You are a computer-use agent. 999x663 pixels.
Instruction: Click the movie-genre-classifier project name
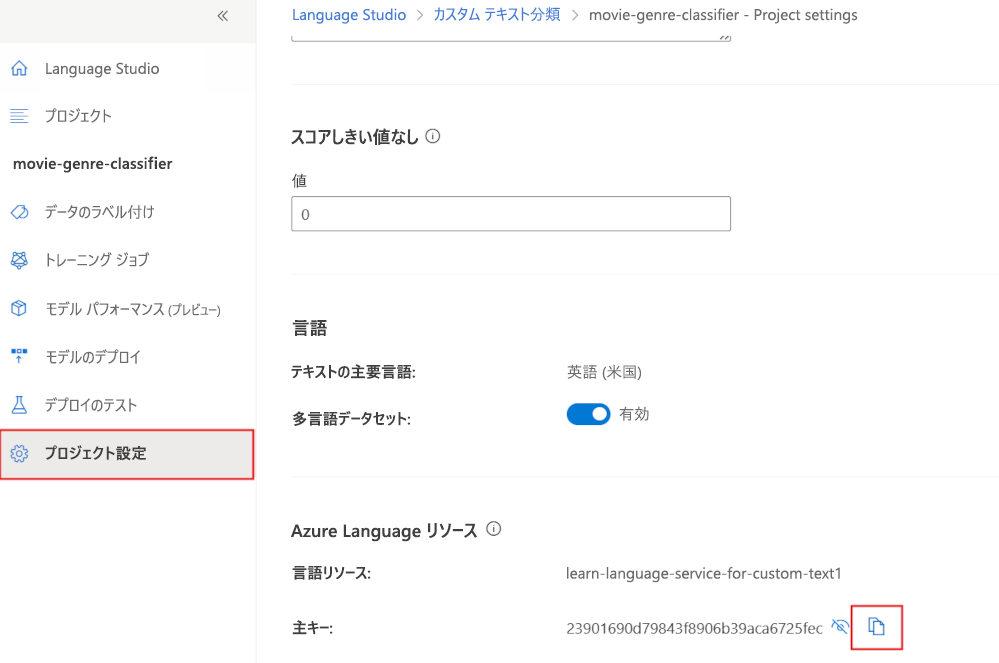pyautogui.click(x=92, y=164)
